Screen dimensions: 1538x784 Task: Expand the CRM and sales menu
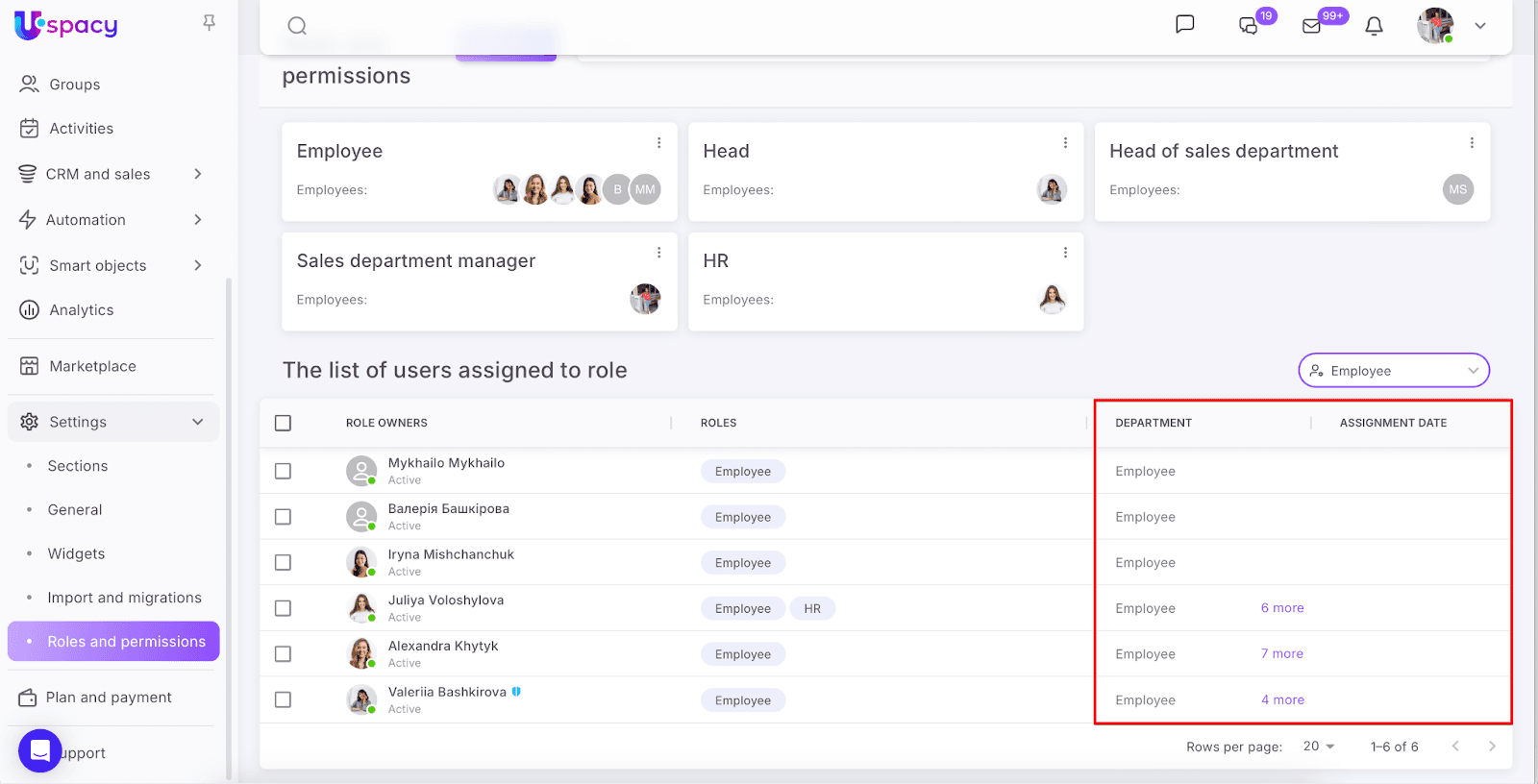point(112,174)
